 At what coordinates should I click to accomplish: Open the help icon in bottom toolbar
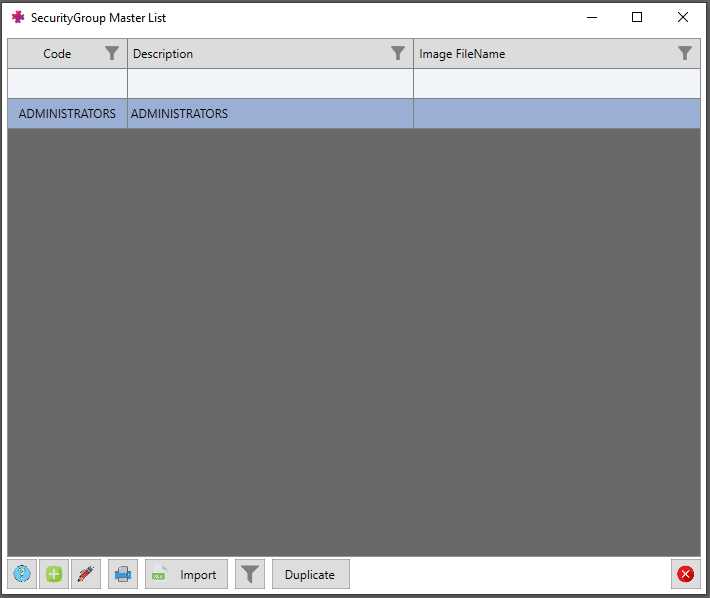point(22,574)
